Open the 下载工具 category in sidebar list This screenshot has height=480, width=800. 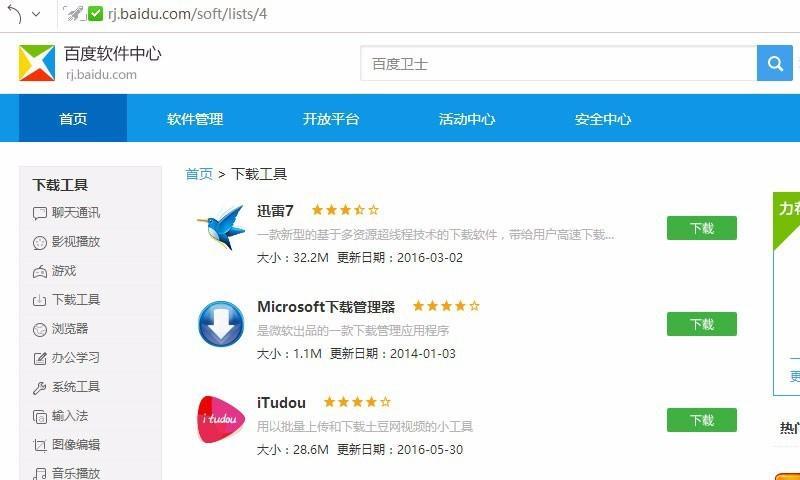76,299
